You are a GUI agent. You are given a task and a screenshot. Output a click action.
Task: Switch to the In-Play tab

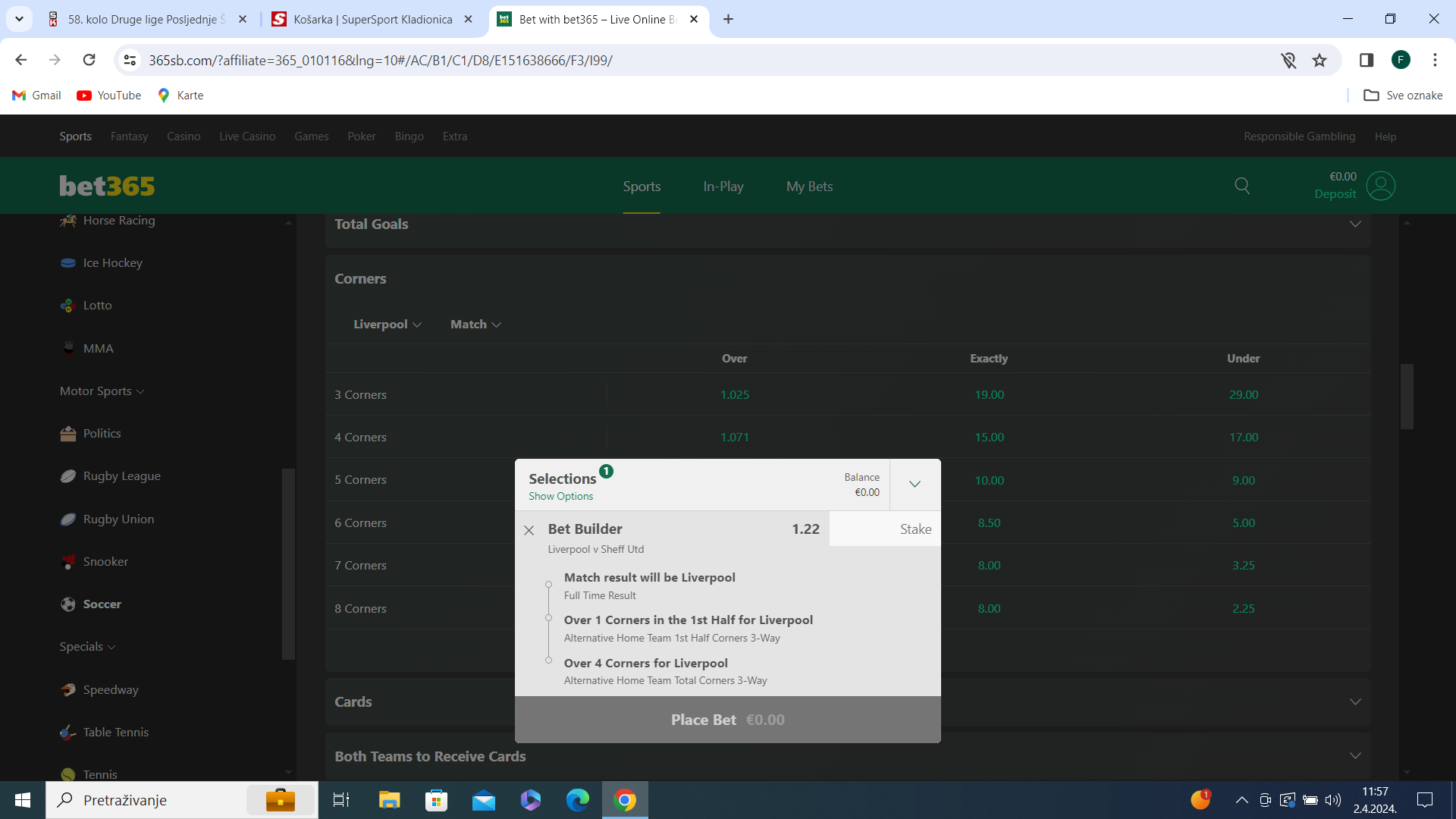tap(723, 187)
